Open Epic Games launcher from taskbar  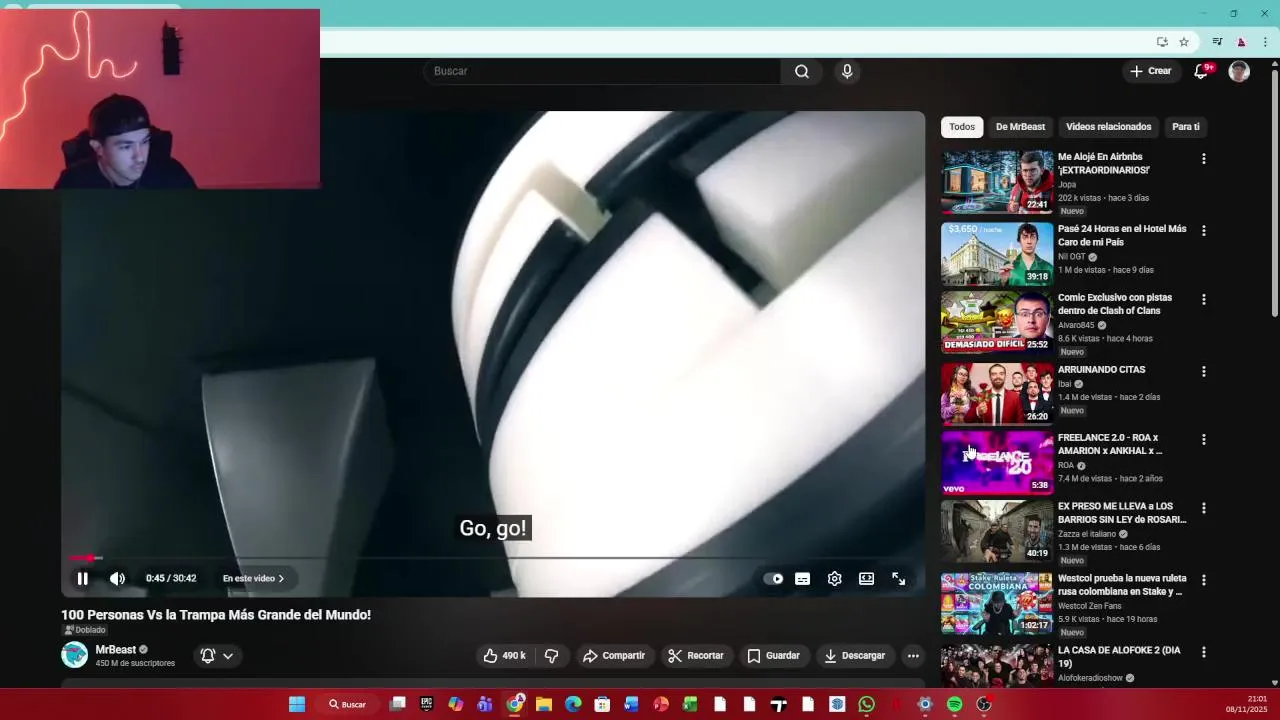tap(427, 704)
